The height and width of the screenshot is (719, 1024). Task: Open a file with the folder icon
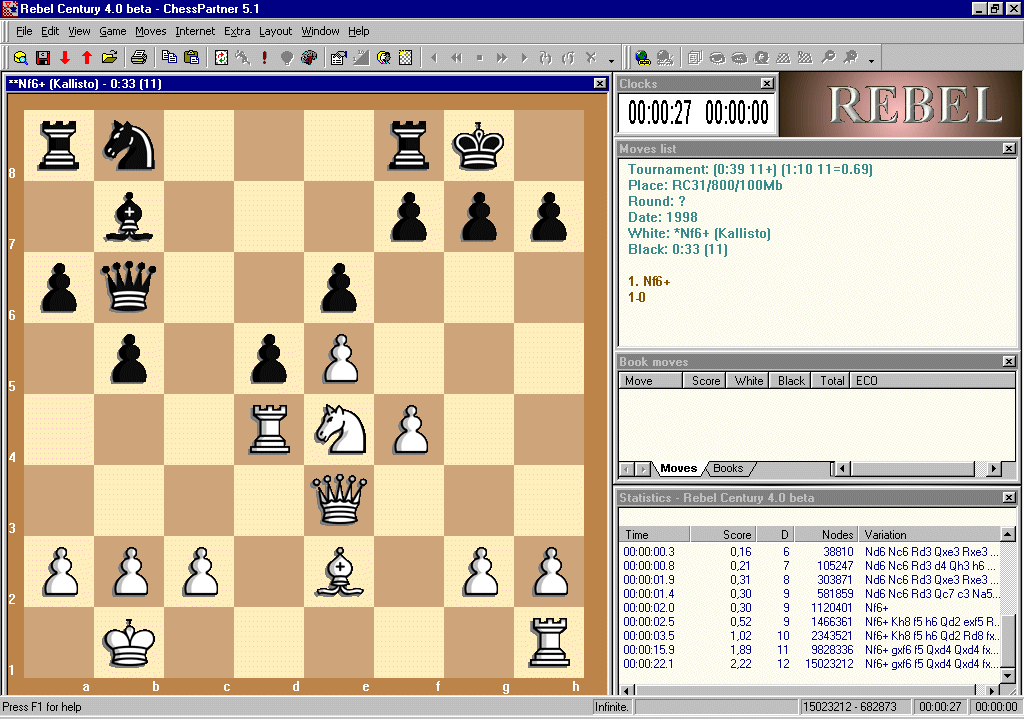point(109,58)
